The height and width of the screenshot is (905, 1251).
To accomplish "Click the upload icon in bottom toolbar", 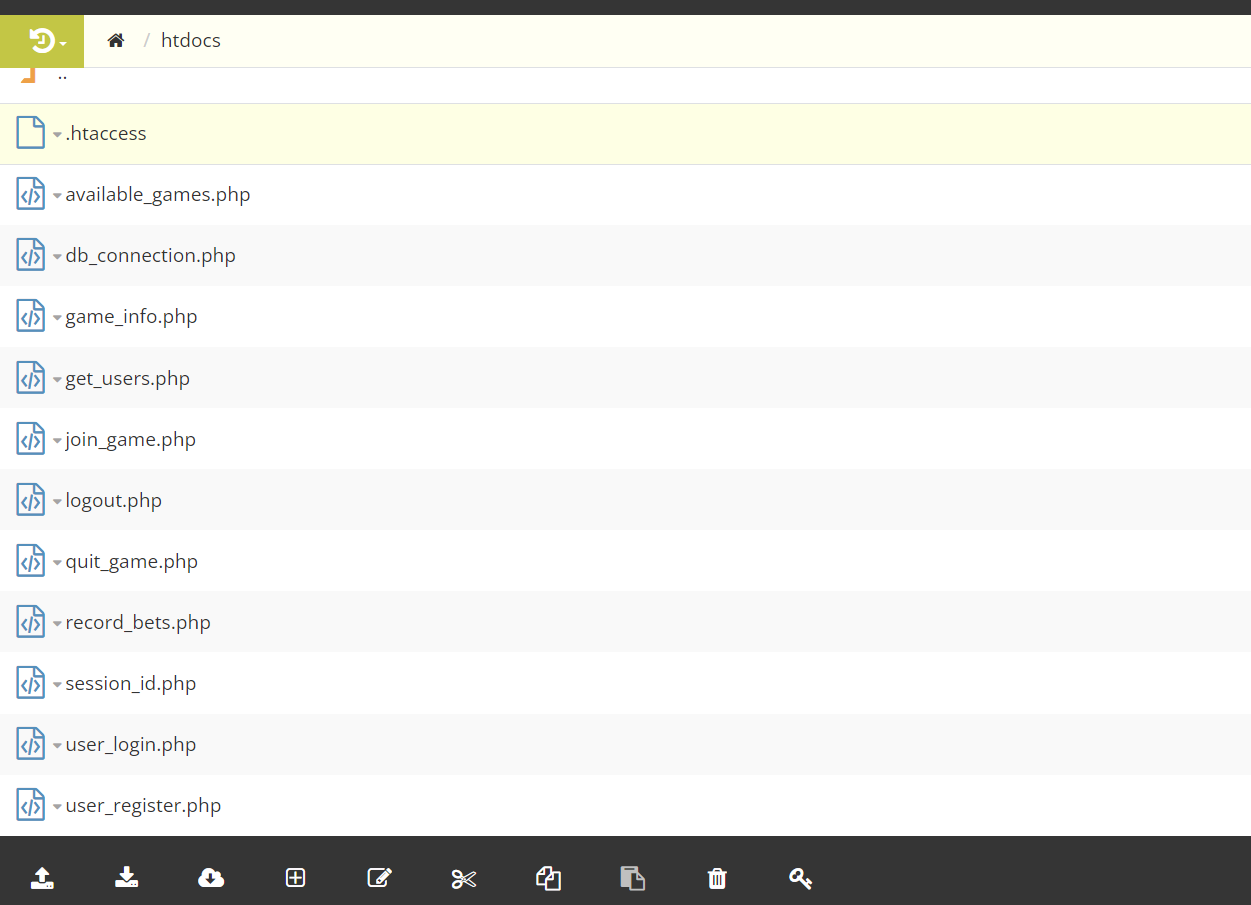I will click(x=42, y=878).
